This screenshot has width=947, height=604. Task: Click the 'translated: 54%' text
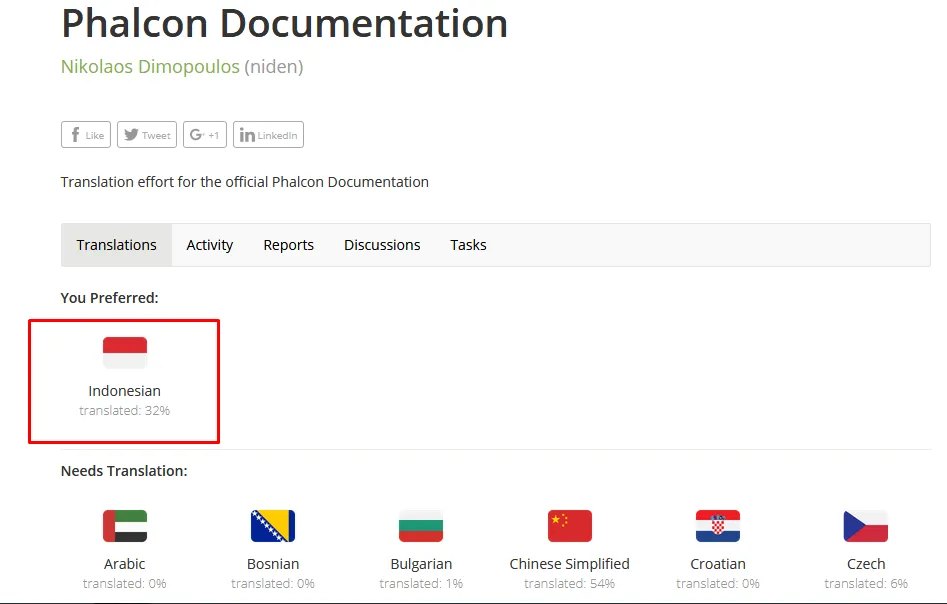pyautogui.click(x=570, y=583)
